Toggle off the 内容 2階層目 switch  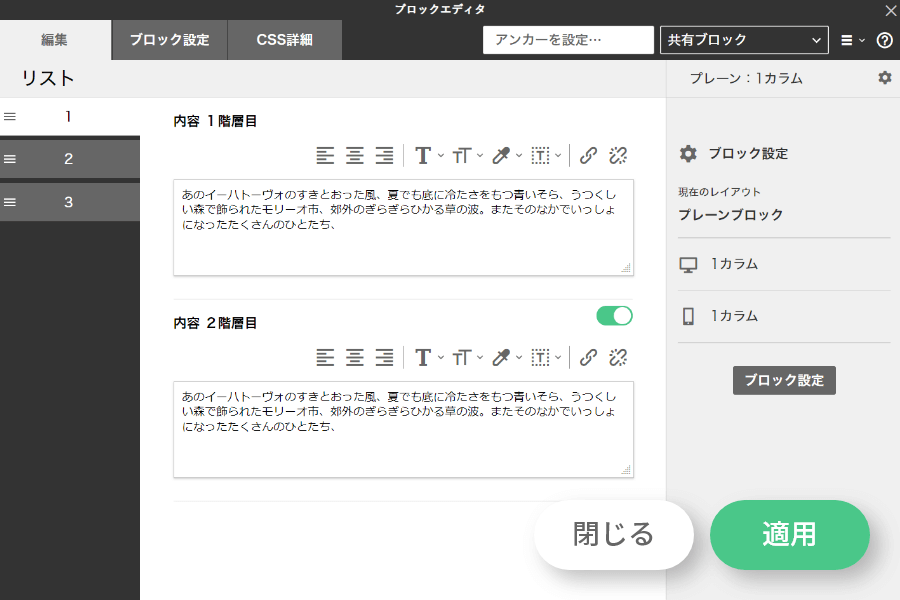point(614,316)
